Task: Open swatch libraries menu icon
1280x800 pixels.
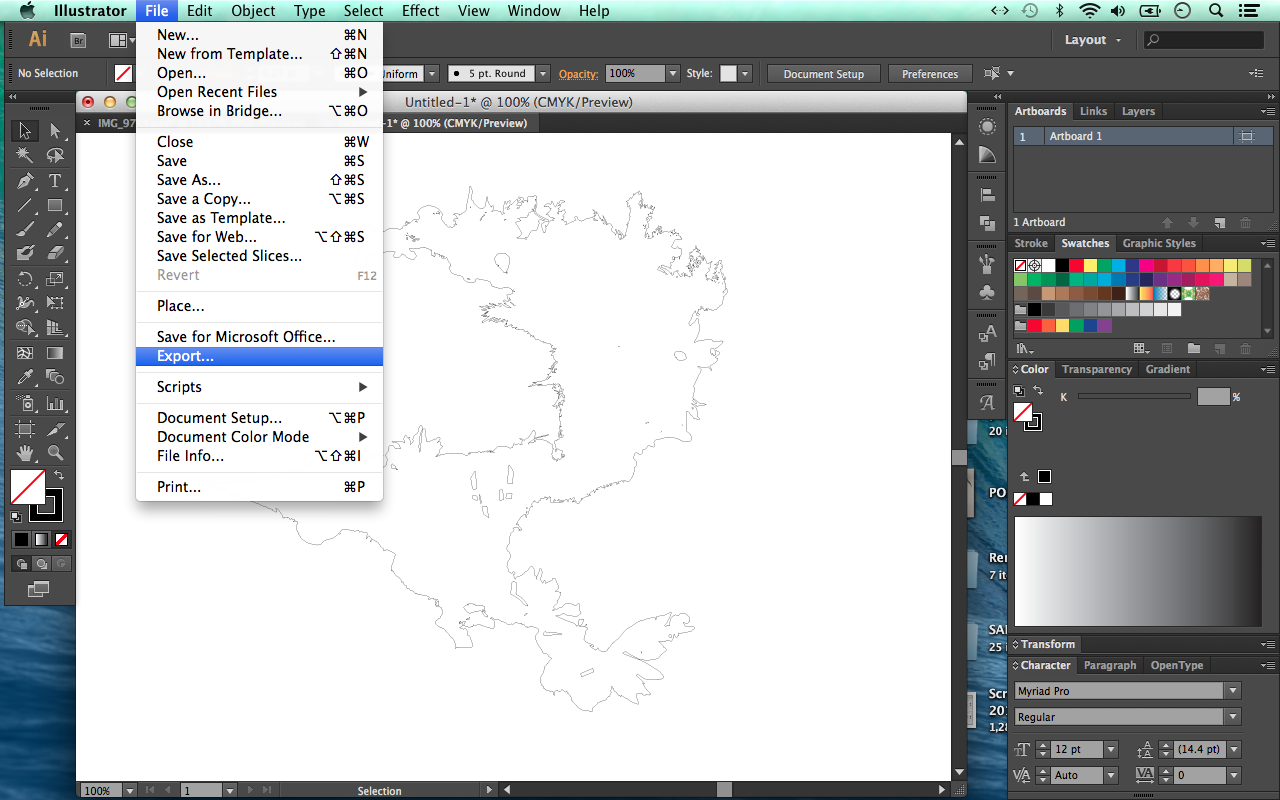Action: [1025, 349]
